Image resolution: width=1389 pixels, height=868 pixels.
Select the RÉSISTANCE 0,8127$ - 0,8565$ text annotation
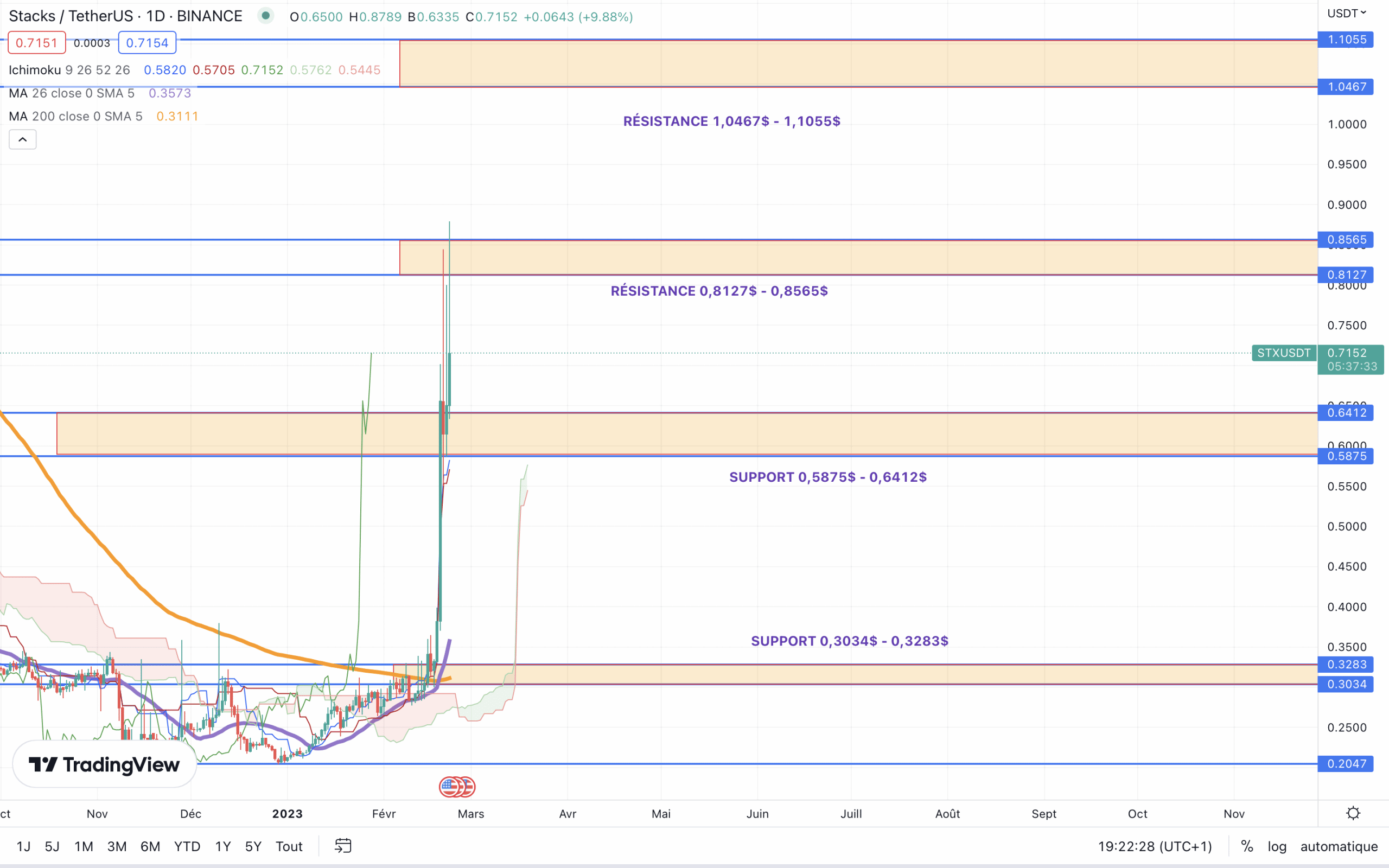[719, 291]
